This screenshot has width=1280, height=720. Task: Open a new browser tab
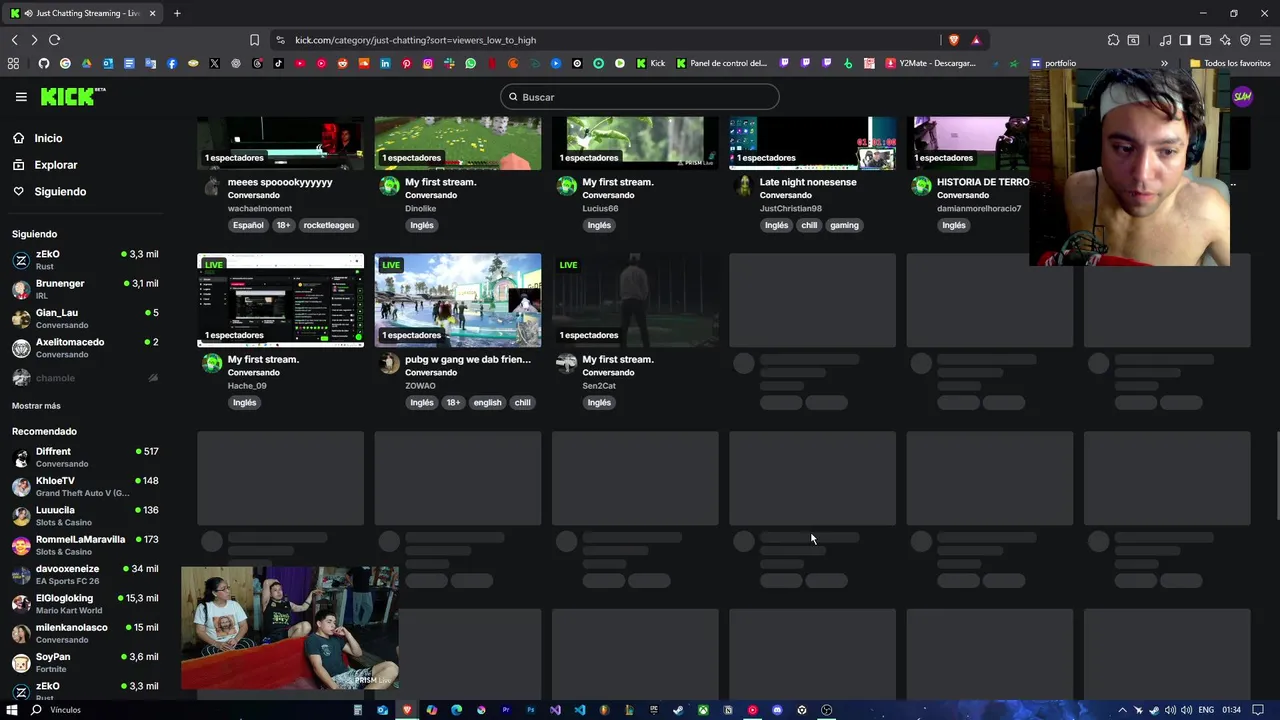[177, 13]
